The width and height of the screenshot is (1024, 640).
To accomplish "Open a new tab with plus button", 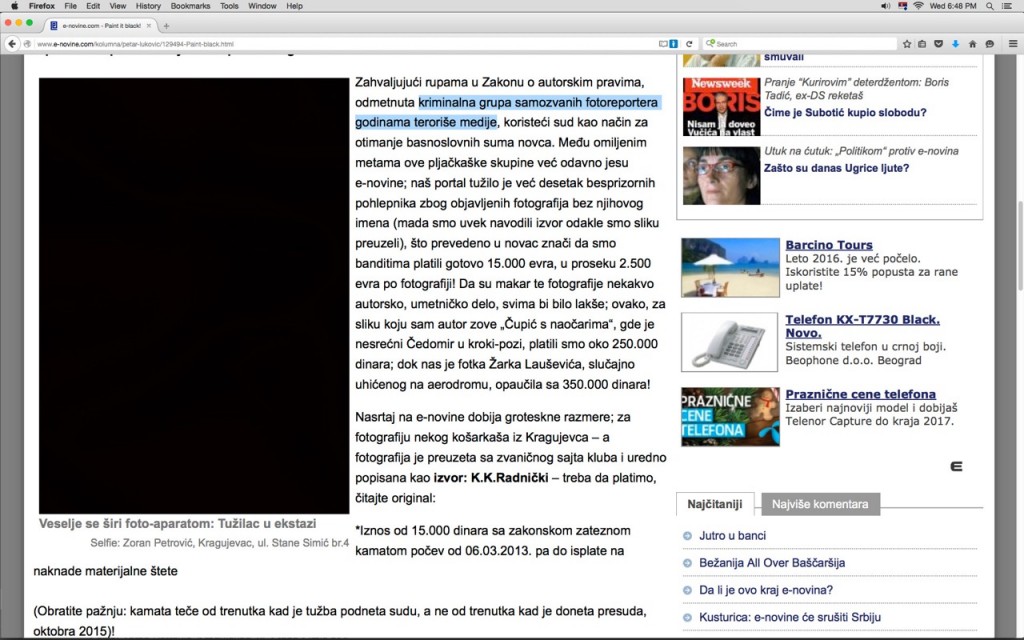I will 166,25.
